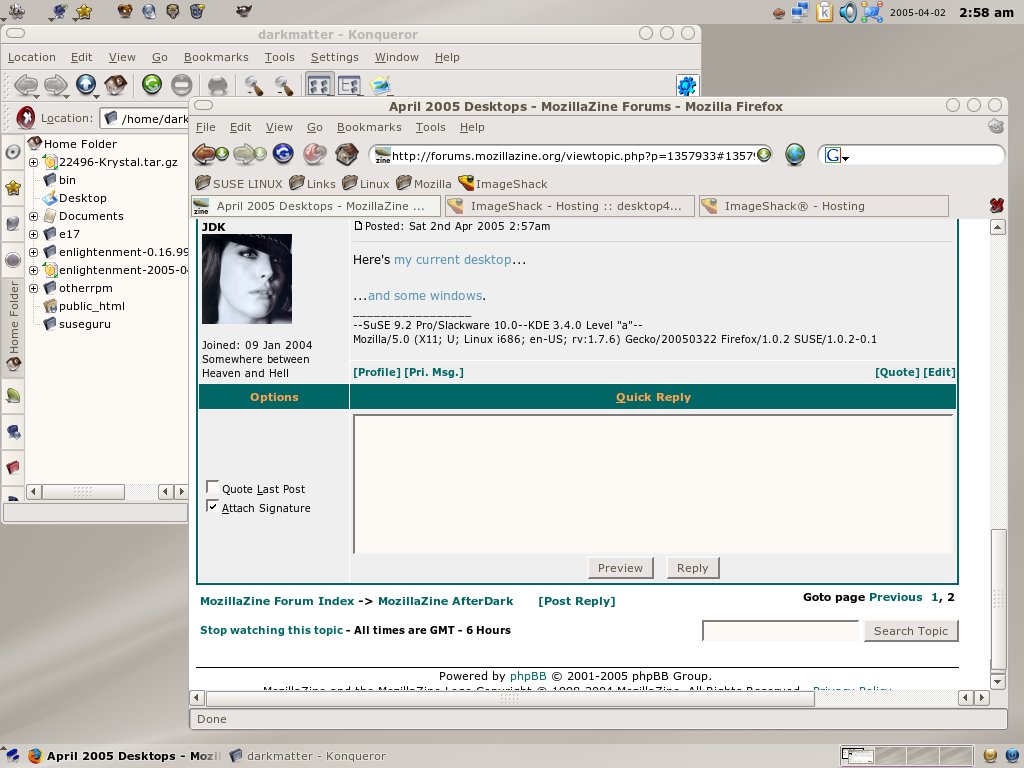The height and width of the screenshot is (768, 1024).
Task: Click Konqueror Up directory button
Action: click(86, 84)
